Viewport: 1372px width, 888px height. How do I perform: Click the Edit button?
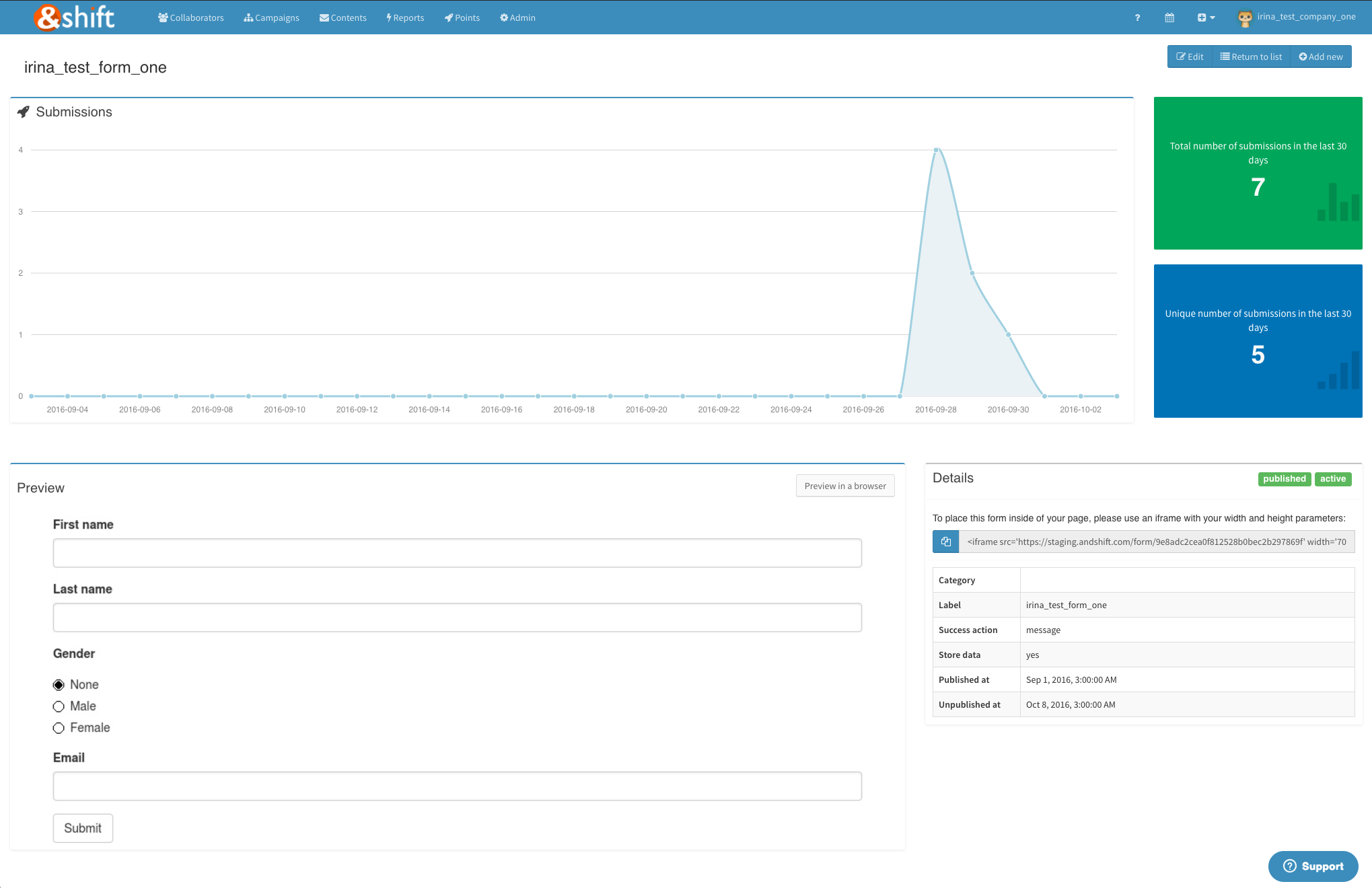[x=1190, y=57]
